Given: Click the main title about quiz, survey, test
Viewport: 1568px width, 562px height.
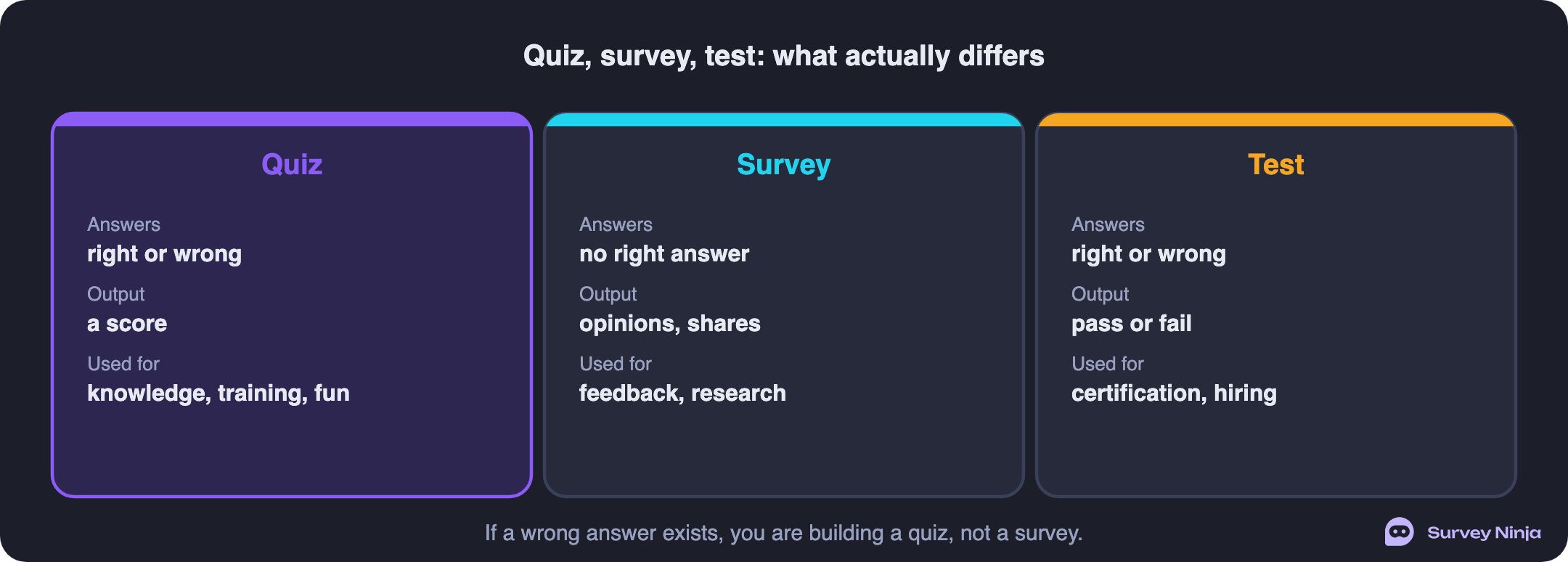Looking at the screenshot, I should pyautogui.click(x=784, y=56).
